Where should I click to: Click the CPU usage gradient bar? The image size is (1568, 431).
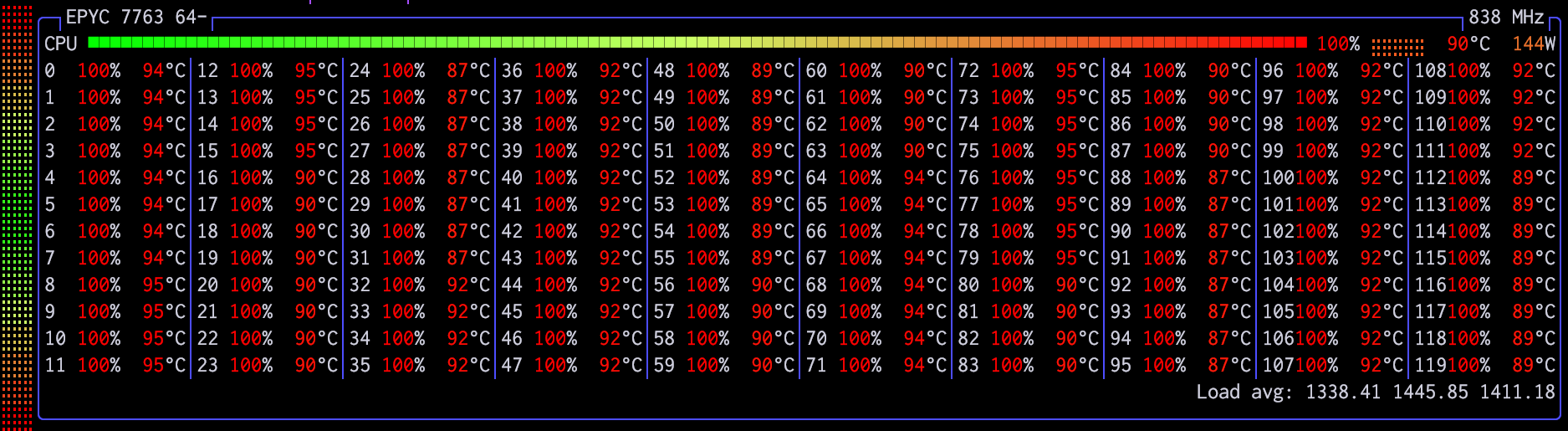(x=697, y=43)
